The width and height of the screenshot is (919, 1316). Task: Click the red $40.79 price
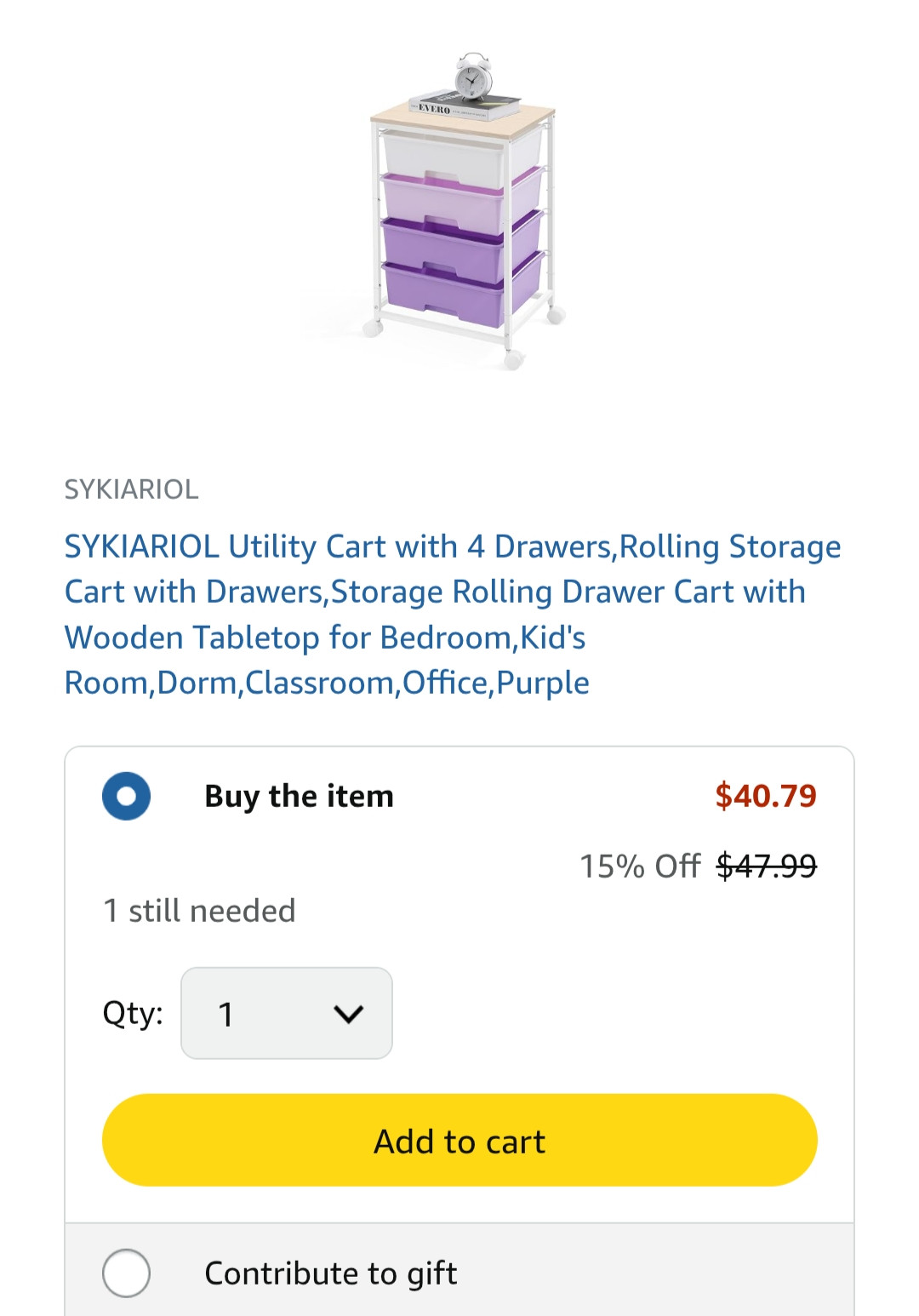tap(766, 795)
